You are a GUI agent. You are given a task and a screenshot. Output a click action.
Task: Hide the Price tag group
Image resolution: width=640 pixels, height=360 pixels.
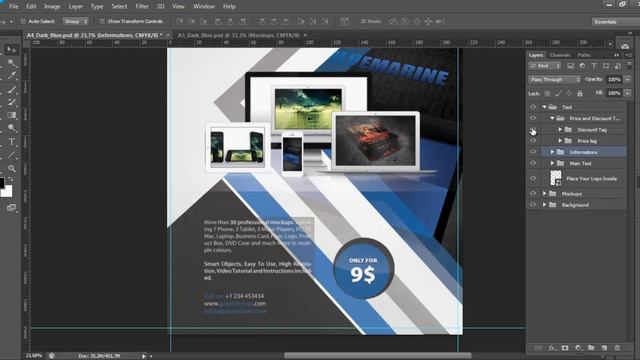[533, 141]
